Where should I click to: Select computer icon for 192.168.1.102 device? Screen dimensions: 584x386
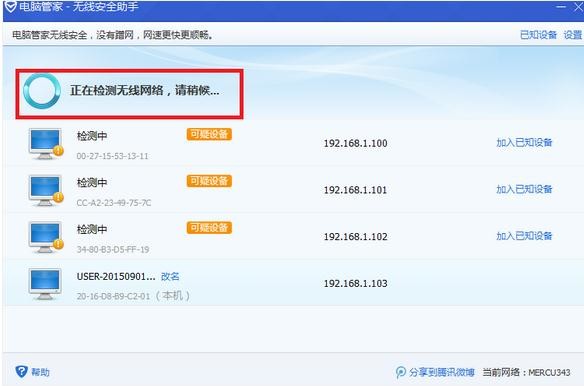45,237
